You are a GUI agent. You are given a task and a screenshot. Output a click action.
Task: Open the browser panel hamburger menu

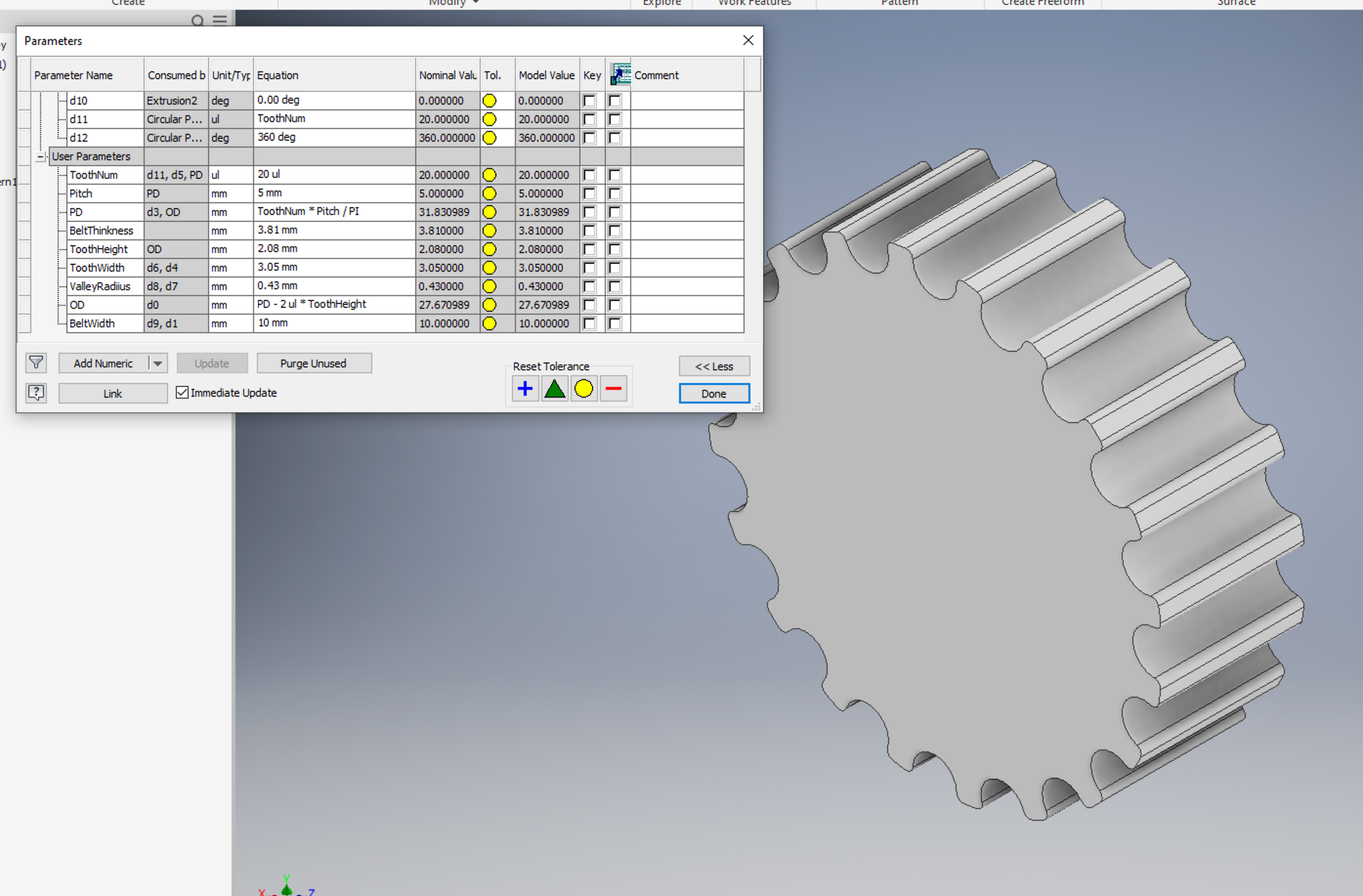pos(220,20)
